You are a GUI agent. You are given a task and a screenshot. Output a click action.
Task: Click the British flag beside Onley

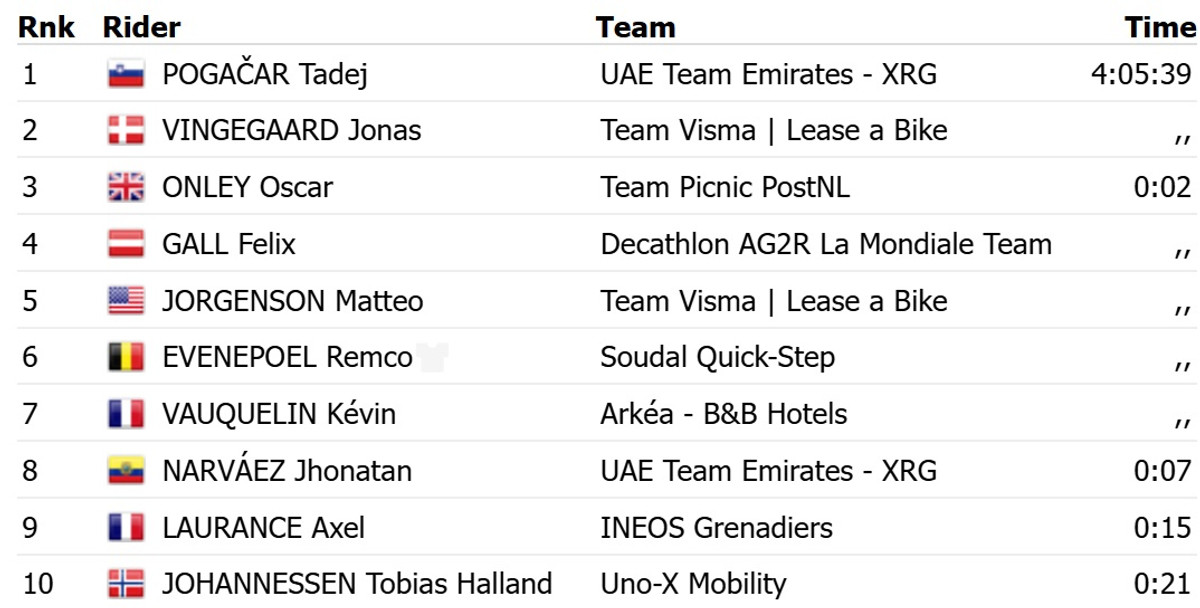(126, 187)
